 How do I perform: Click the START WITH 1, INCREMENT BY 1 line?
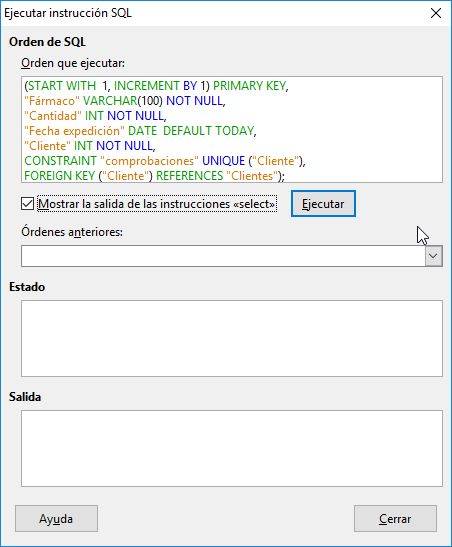click(156, 86)
